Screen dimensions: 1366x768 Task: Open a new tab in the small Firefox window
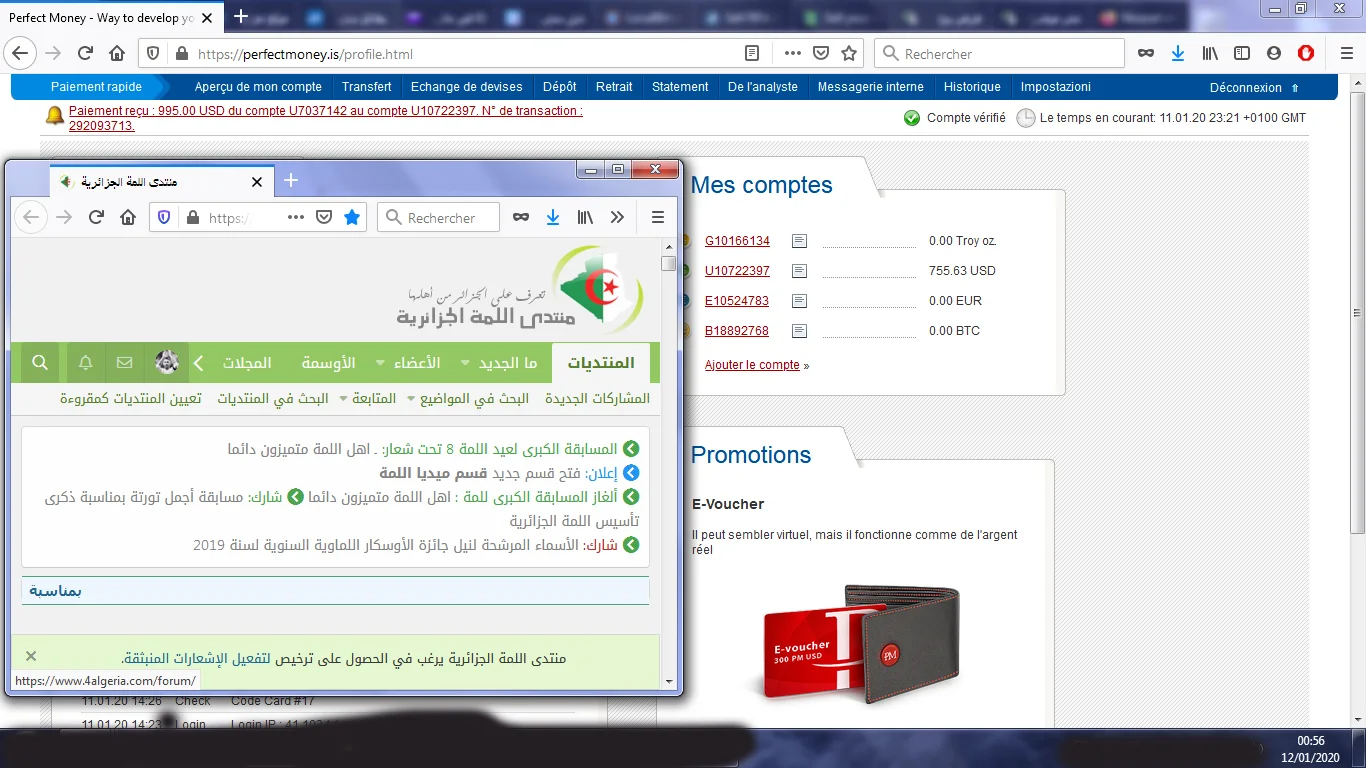coord(291,180)
